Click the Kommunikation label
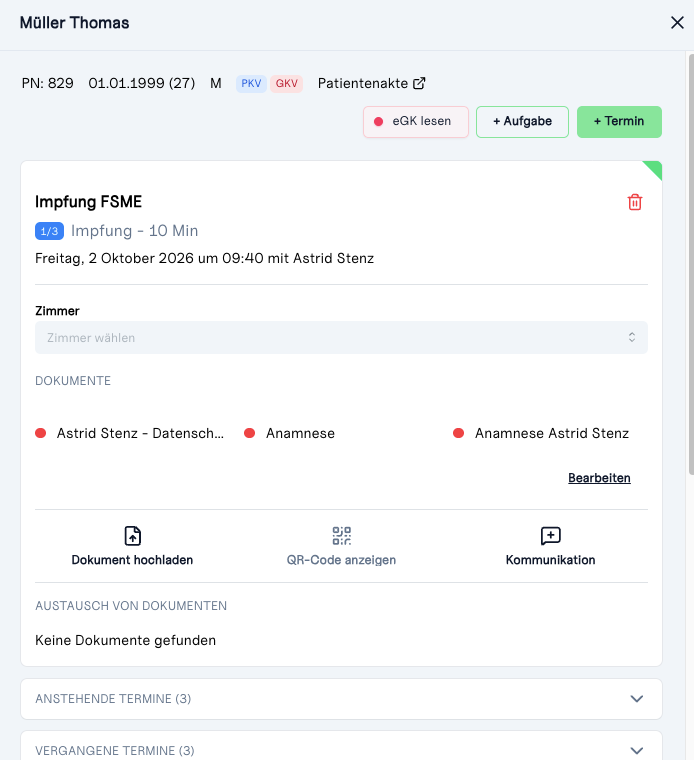Viewport: 694px width, 760px height. [x=551, y=560]
